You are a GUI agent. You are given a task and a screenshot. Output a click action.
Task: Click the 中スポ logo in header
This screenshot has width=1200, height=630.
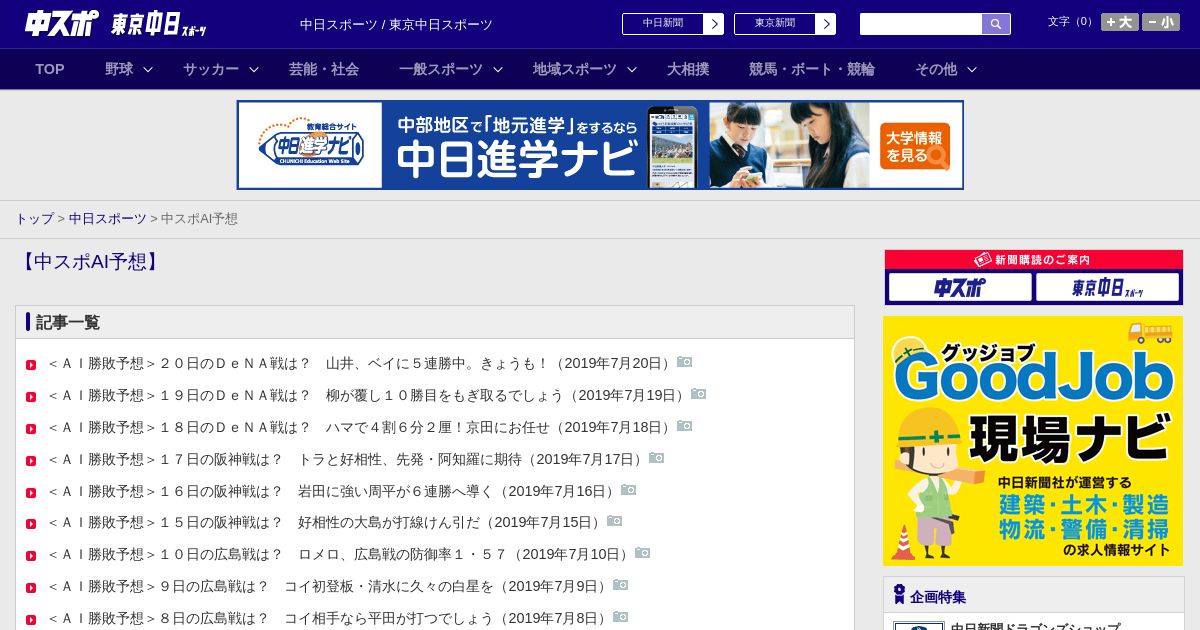62,23
